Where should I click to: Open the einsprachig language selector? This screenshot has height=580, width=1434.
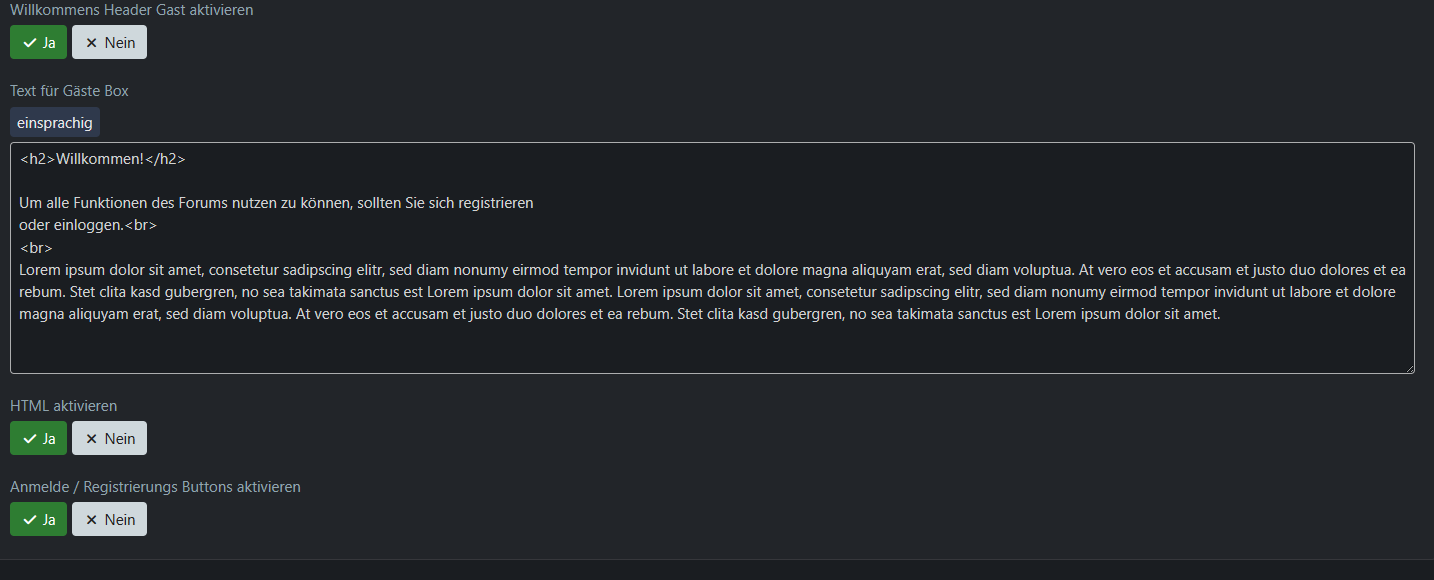(55, 123)
